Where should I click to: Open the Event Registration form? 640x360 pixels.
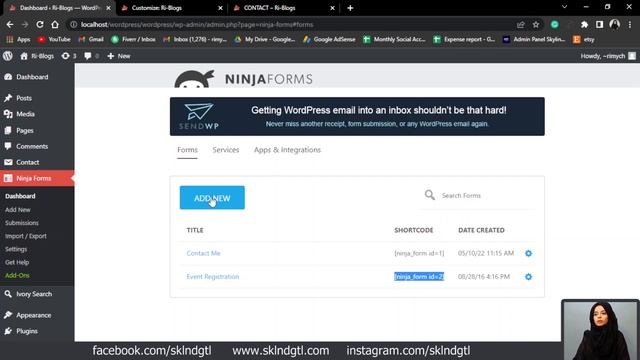(x=213, y=276)
